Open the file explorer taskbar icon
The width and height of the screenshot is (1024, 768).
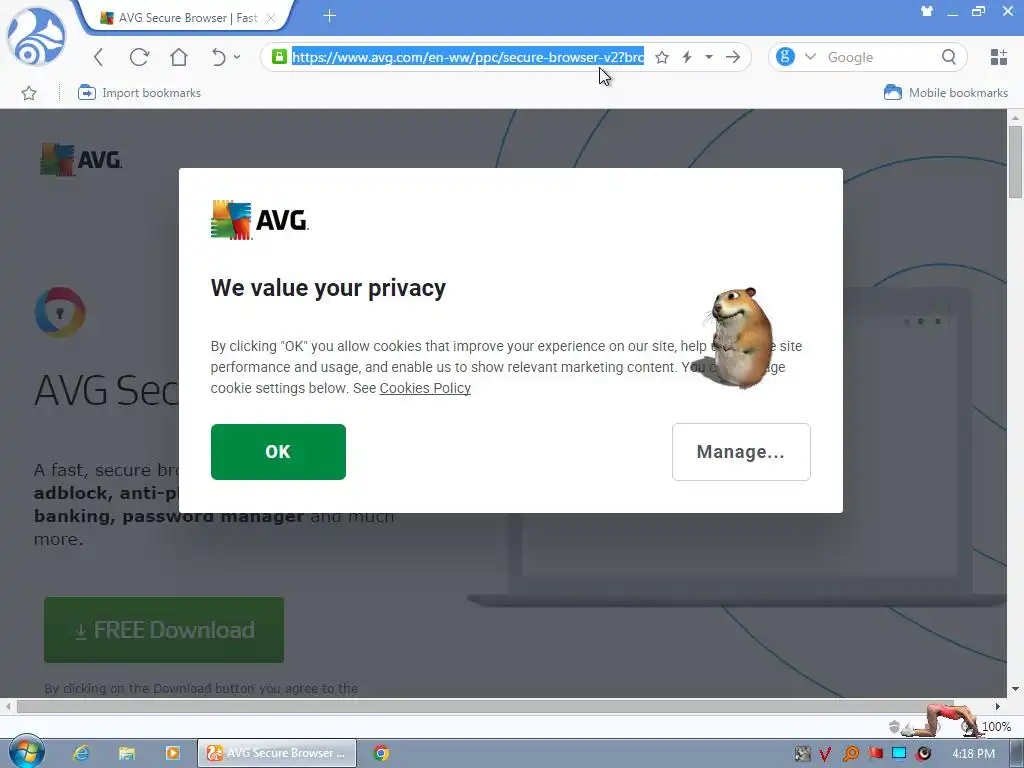click(127, 753)
